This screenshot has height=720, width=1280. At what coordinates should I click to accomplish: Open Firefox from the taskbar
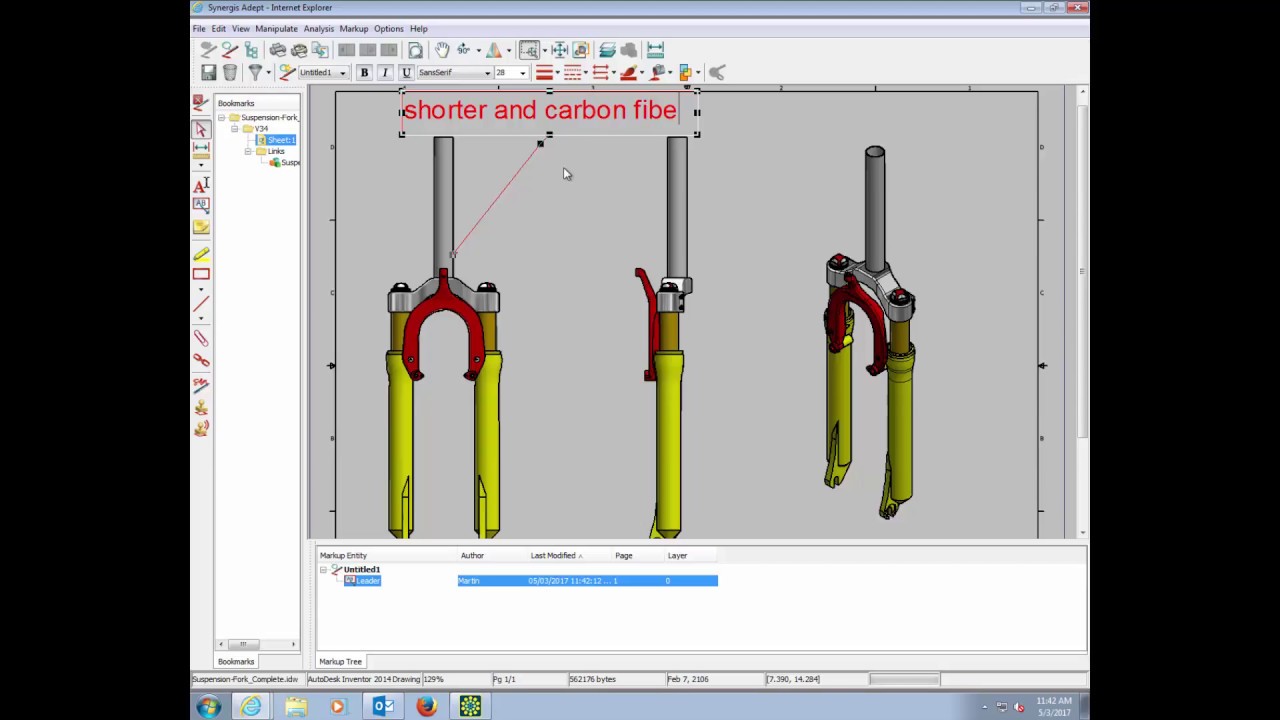pyautogui.click(x=427, y=707)
